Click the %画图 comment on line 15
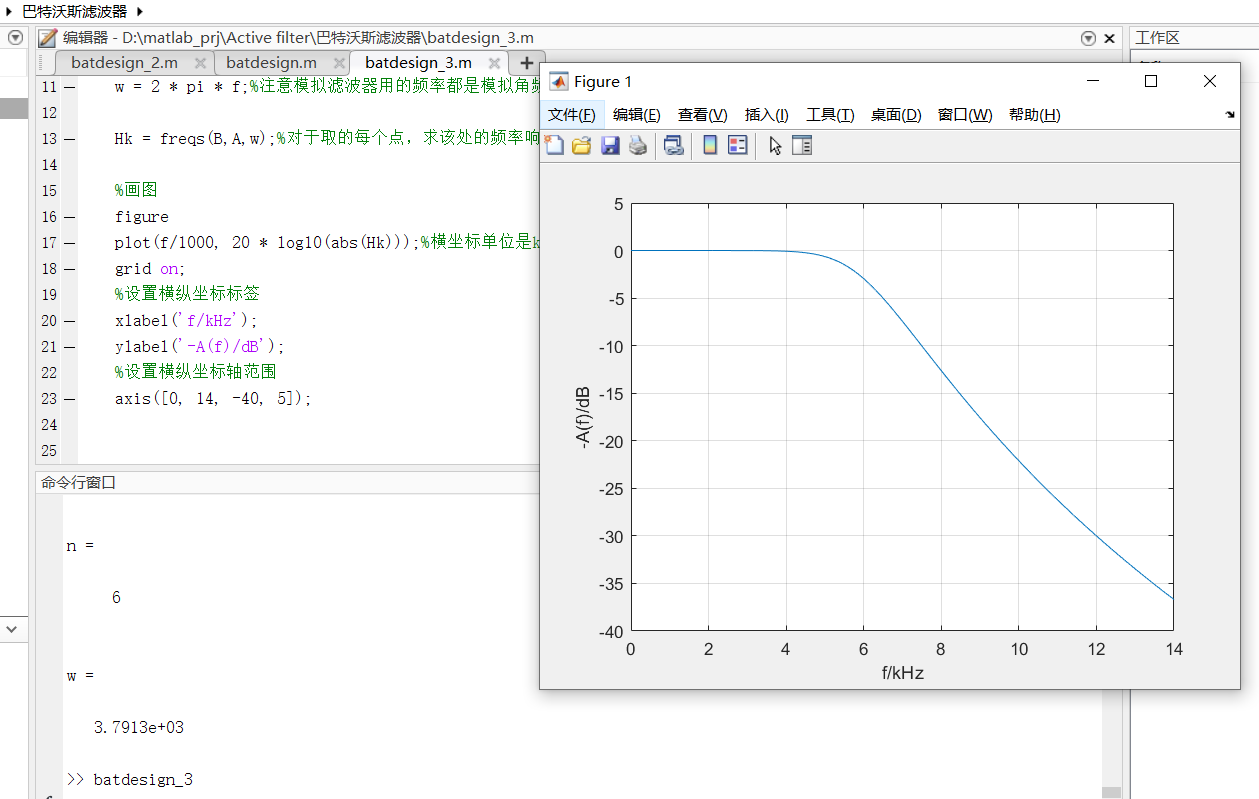 click(136, 190)
